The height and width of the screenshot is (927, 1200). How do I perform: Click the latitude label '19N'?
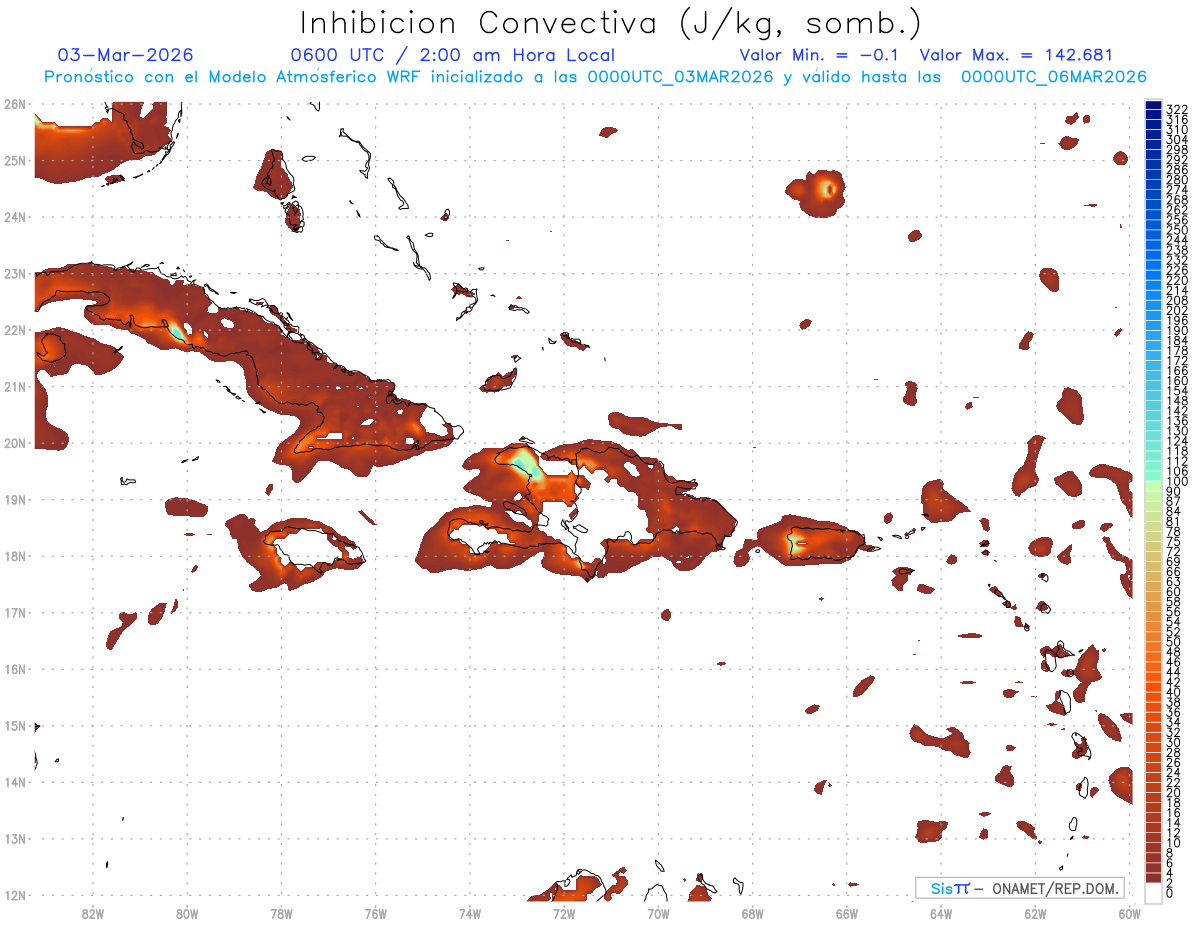coord(14,499)
